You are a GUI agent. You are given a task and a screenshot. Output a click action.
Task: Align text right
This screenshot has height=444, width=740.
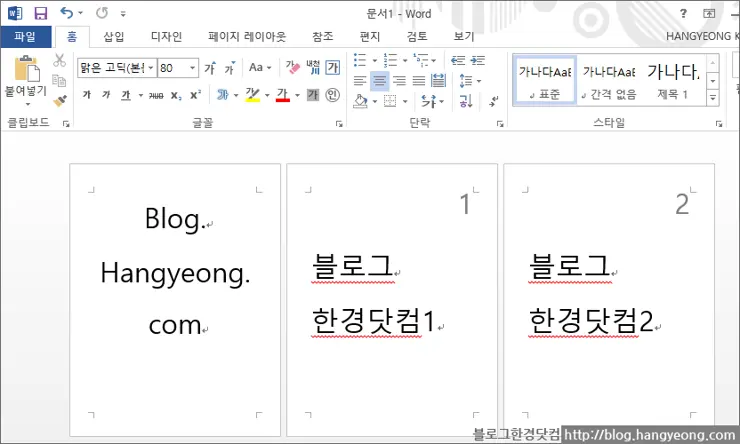(400, 81)
